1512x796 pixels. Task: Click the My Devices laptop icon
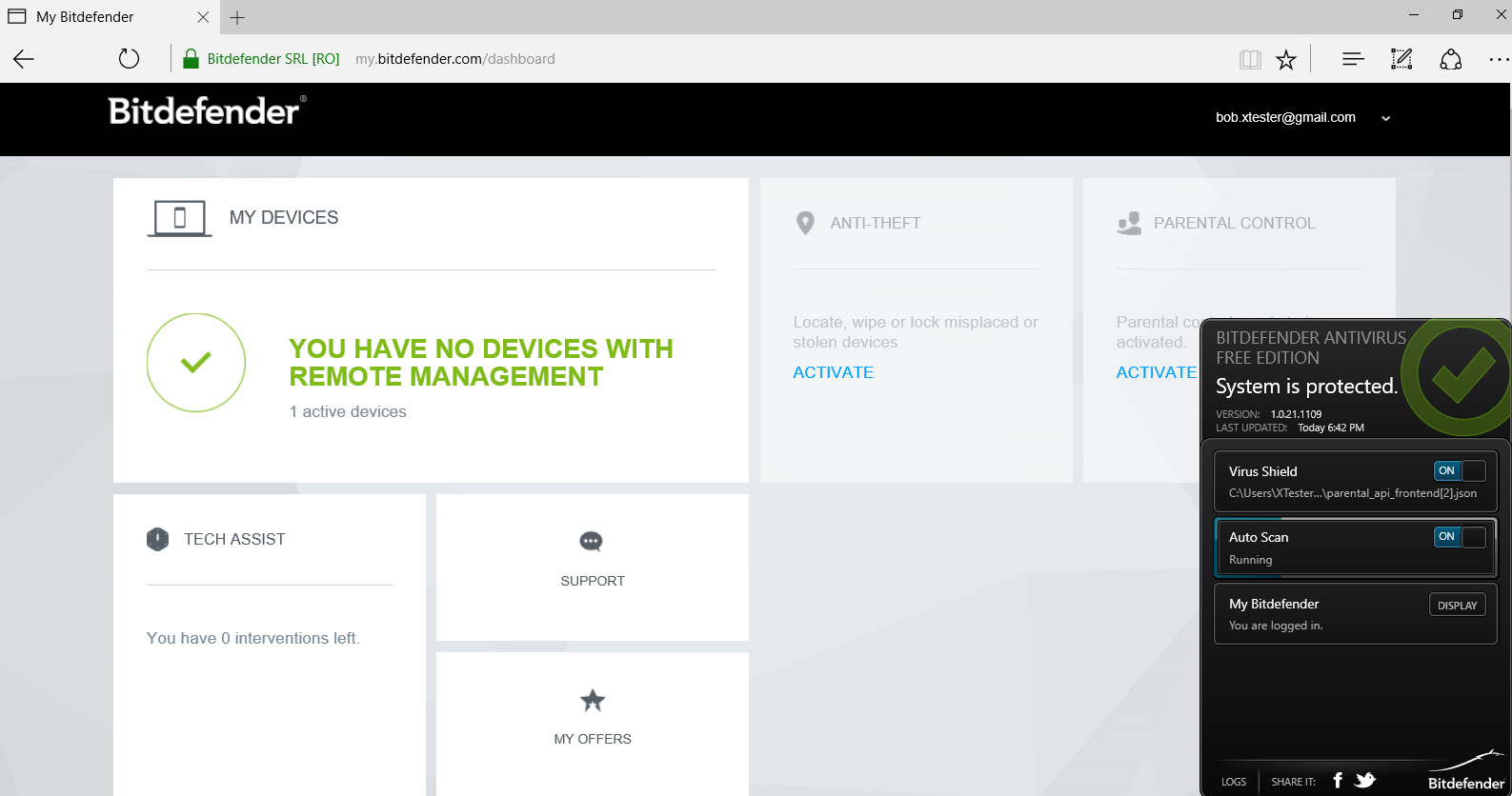179,218
